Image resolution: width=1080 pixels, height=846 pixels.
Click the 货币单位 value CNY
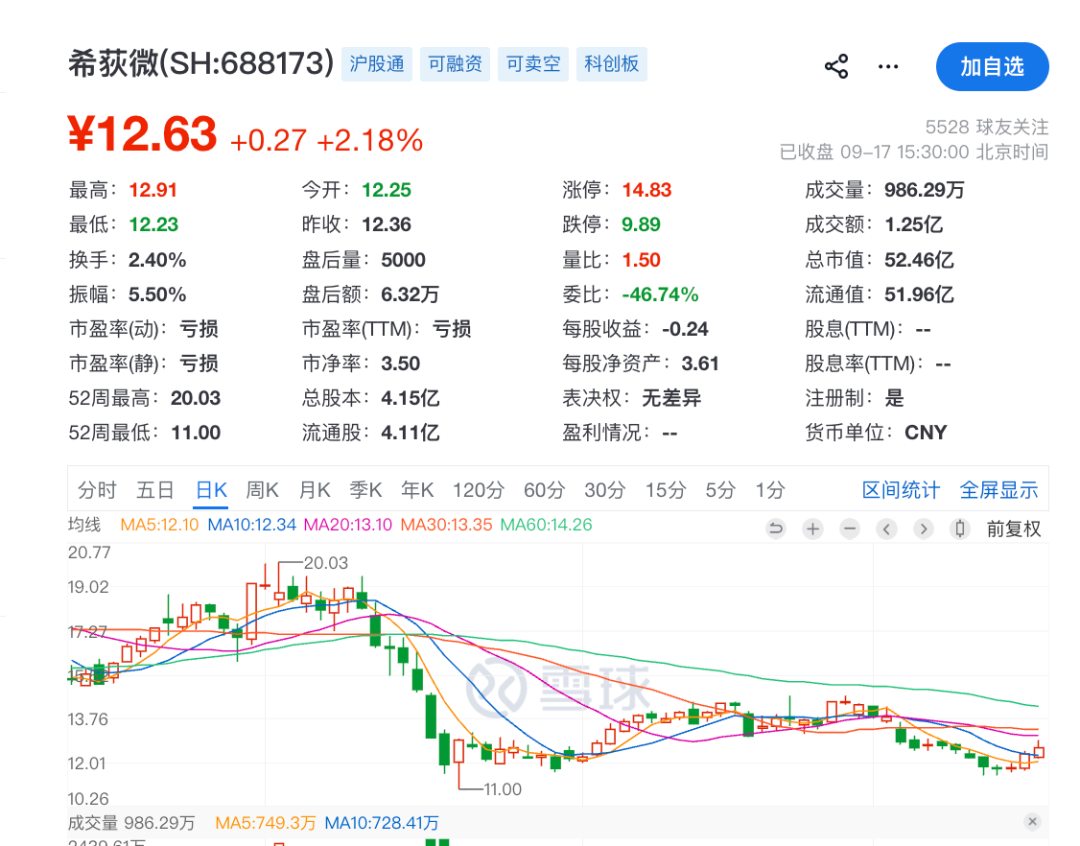[x=926, y=433]
